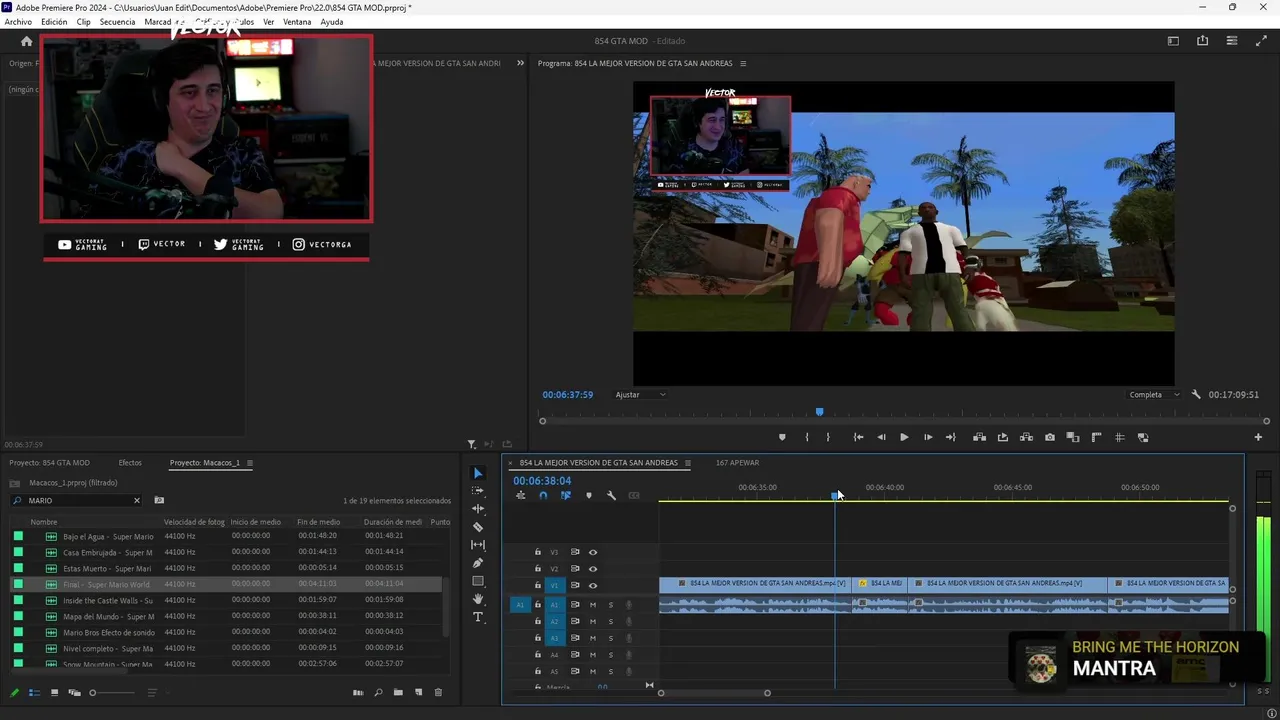Switch Project panel to list view
Image resolution: width=1280 pixels, height=720 pixels.
(x=34, y=692)
